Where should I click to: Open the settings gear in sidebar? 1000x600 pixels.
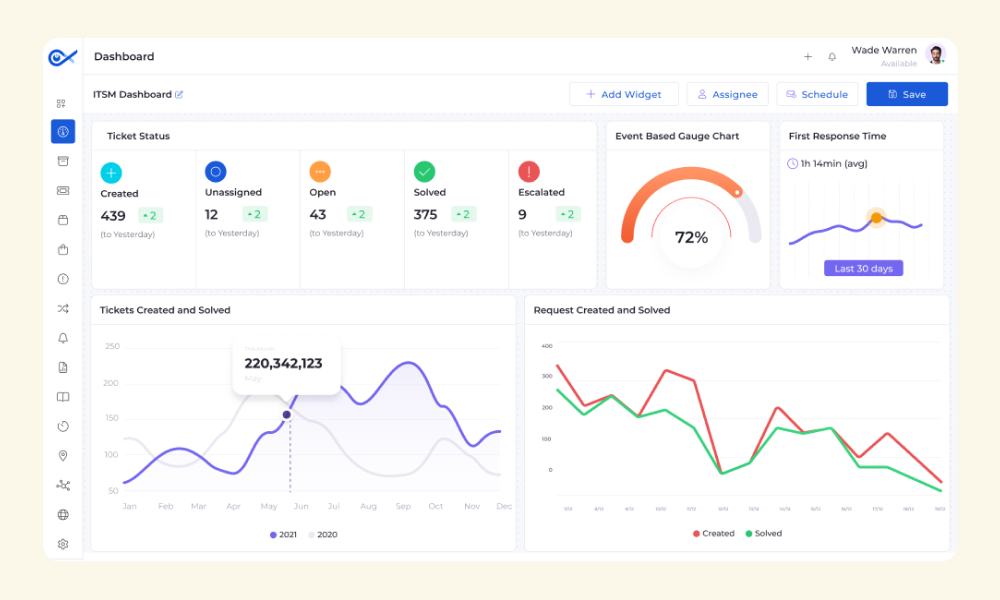62,544
